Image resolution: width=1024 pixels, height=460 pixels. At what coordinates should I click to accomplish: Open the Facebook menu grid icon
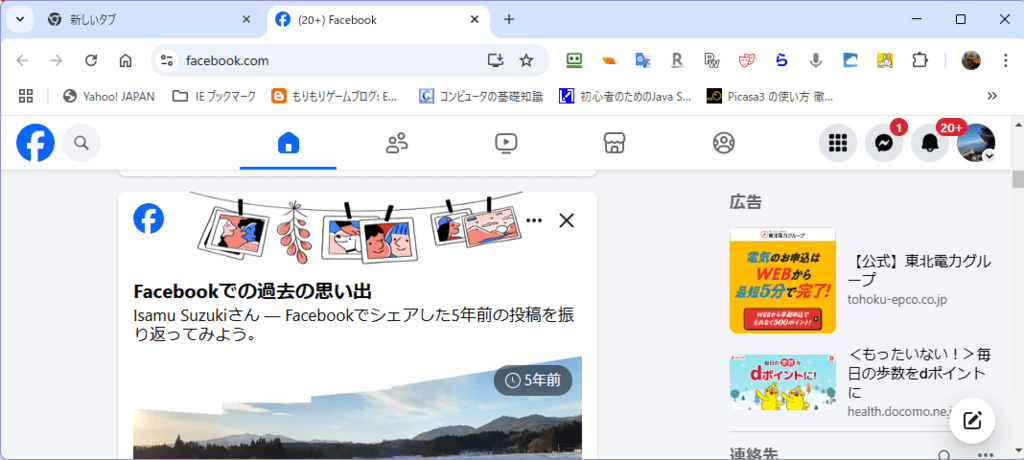pos(838,143)
